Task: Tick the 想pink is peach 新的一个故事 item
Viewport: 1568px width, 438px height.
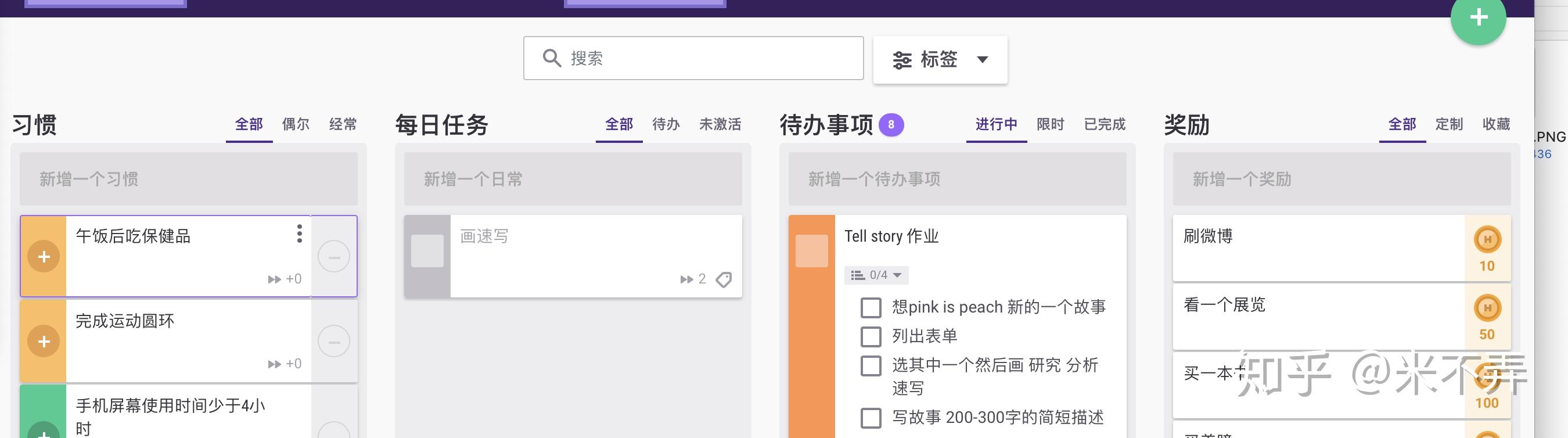Action: click(871, 308)
